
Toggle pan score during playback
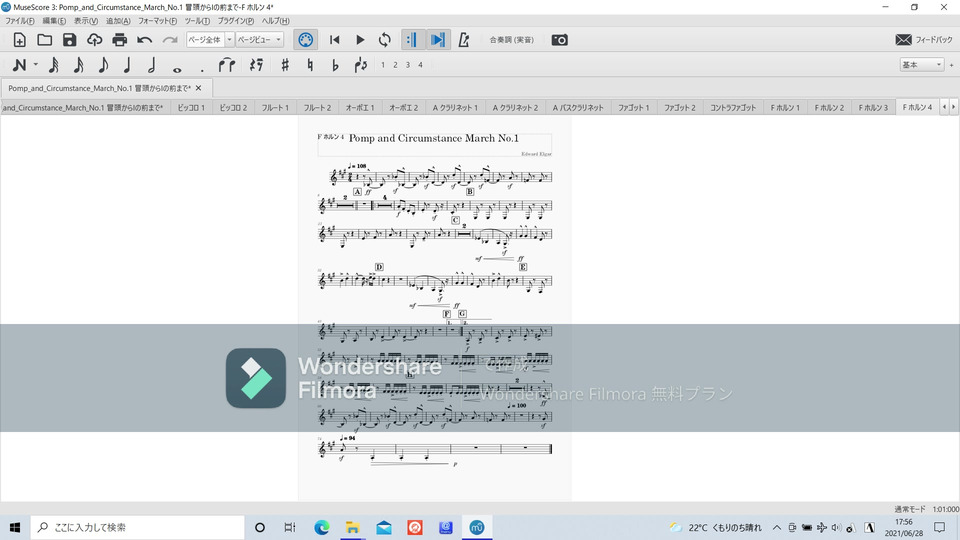pyautogui.click(x=438, y=40)
